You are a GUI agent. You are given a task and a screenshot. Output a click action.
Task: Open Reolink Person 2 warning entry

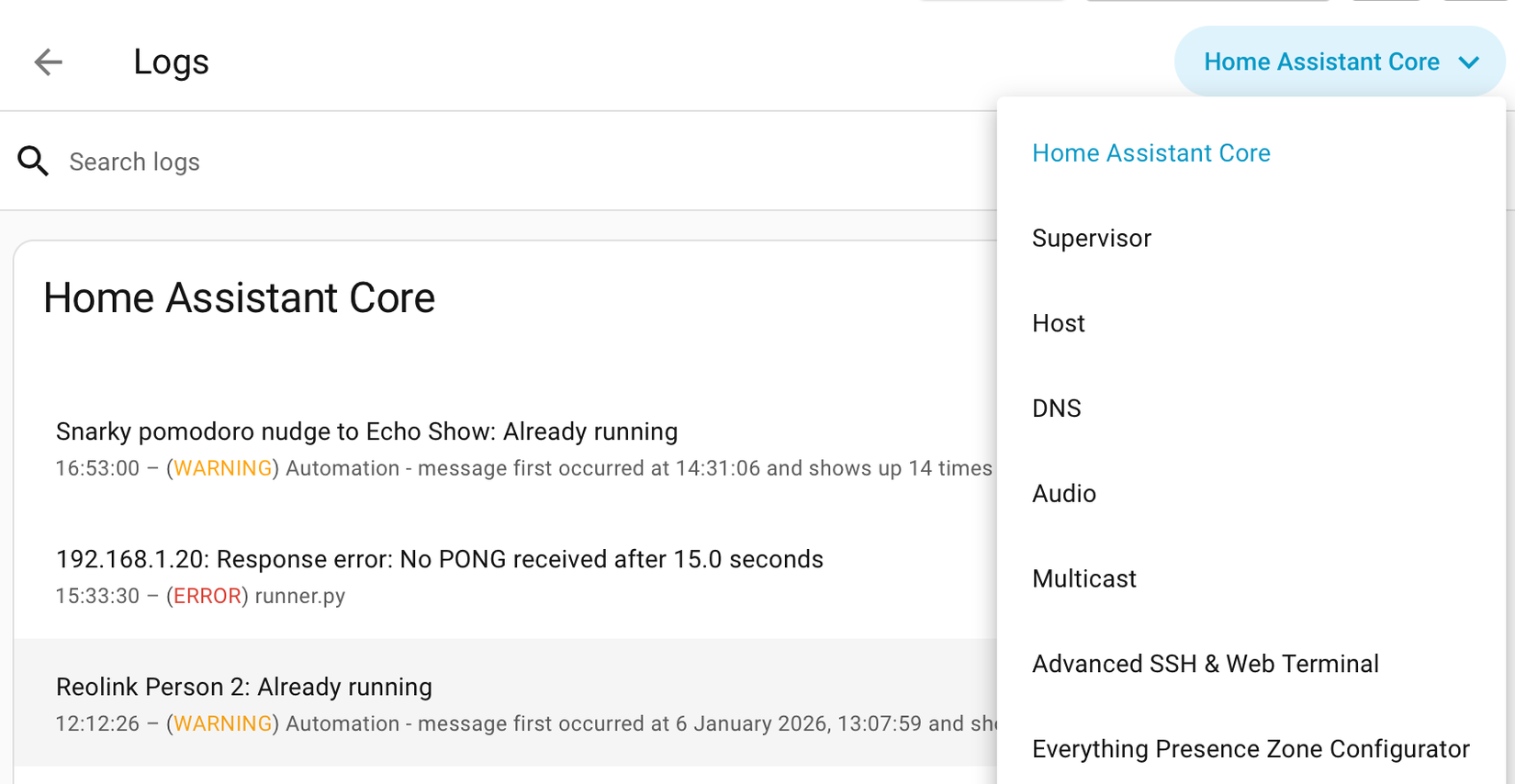(x=243, y=688)
